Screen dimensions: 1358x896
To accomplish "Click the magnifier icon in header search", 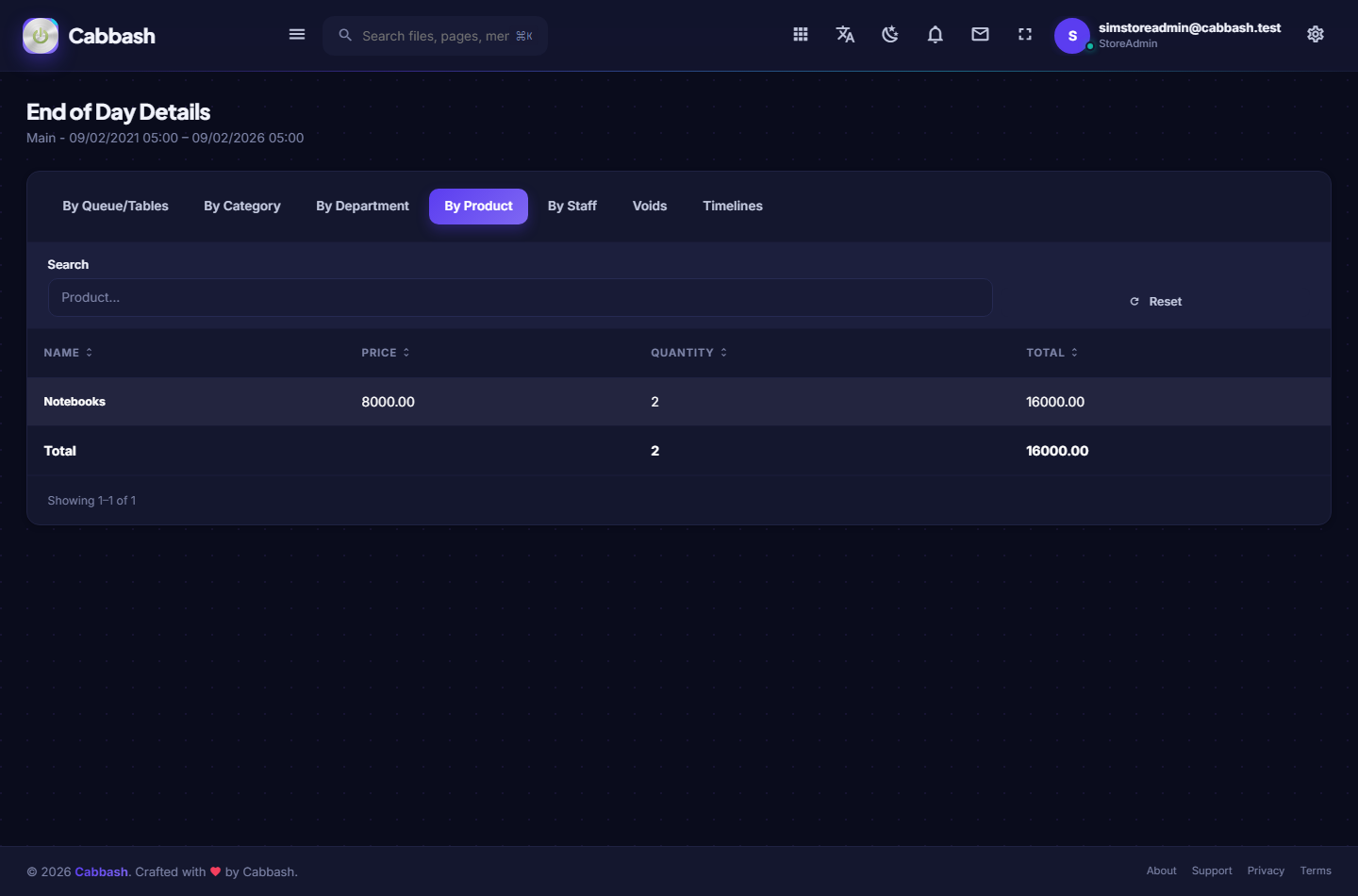I will coord(345,35).
